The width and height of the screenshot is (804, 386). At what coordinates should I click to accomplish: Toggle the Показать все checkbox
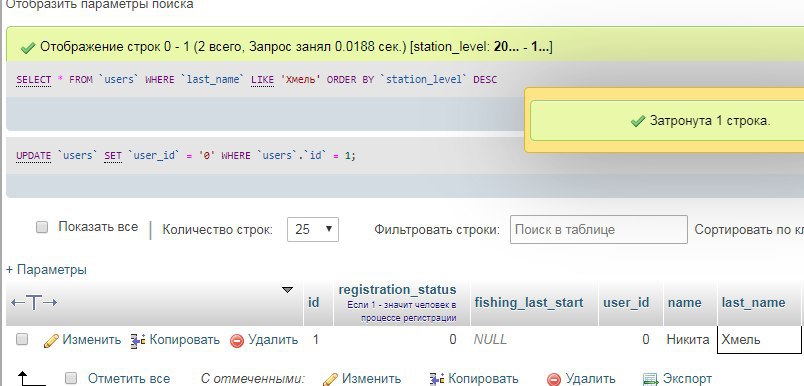(x=42, y=227)
